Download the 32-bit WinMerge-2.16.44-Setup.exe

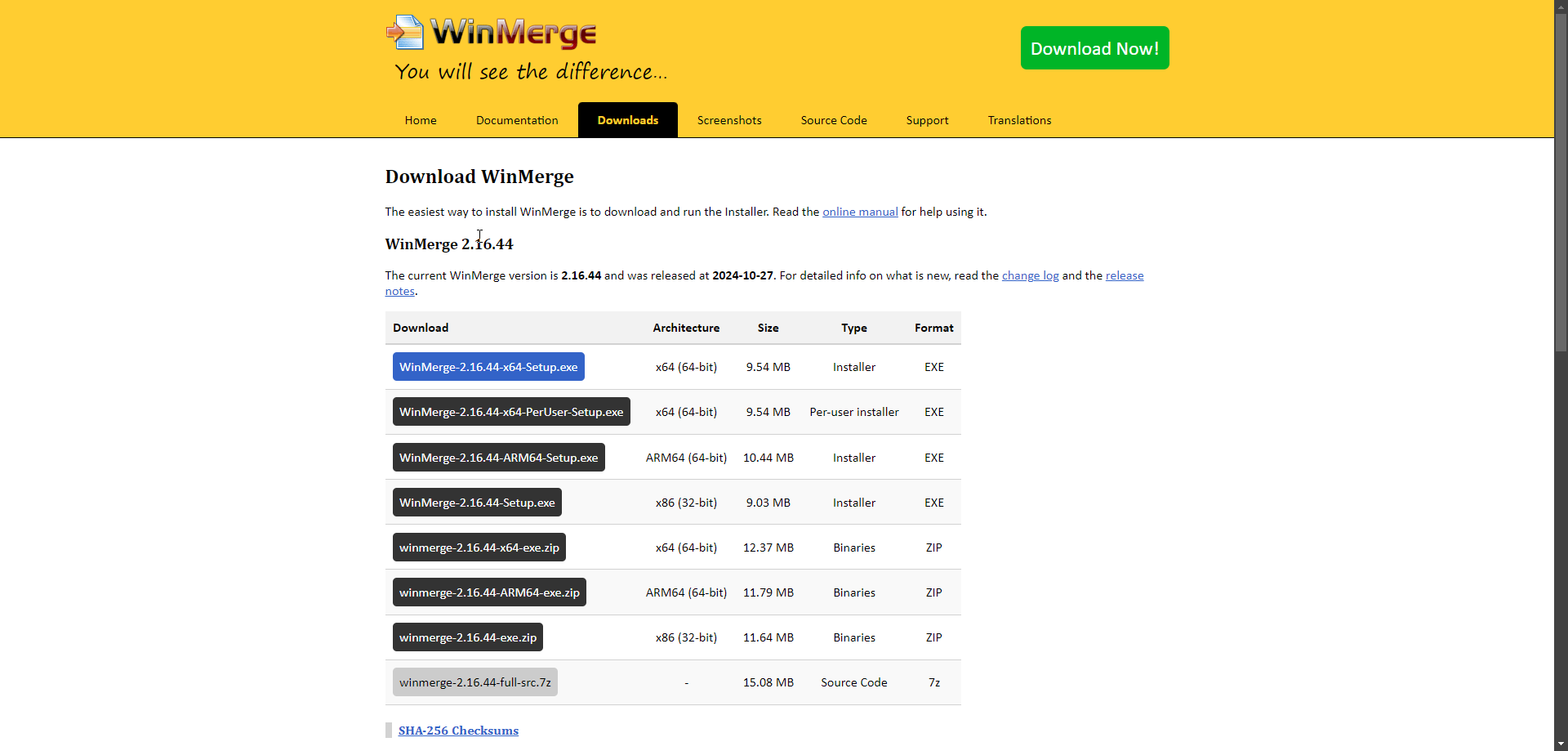[477, 503]
